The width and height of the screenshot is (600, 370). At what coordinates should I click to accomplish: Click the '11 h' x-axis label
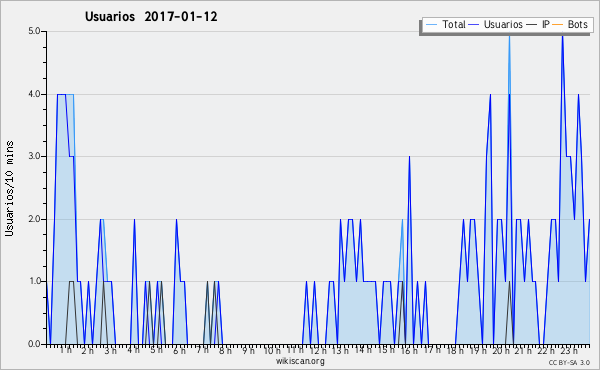coord(295,350)
